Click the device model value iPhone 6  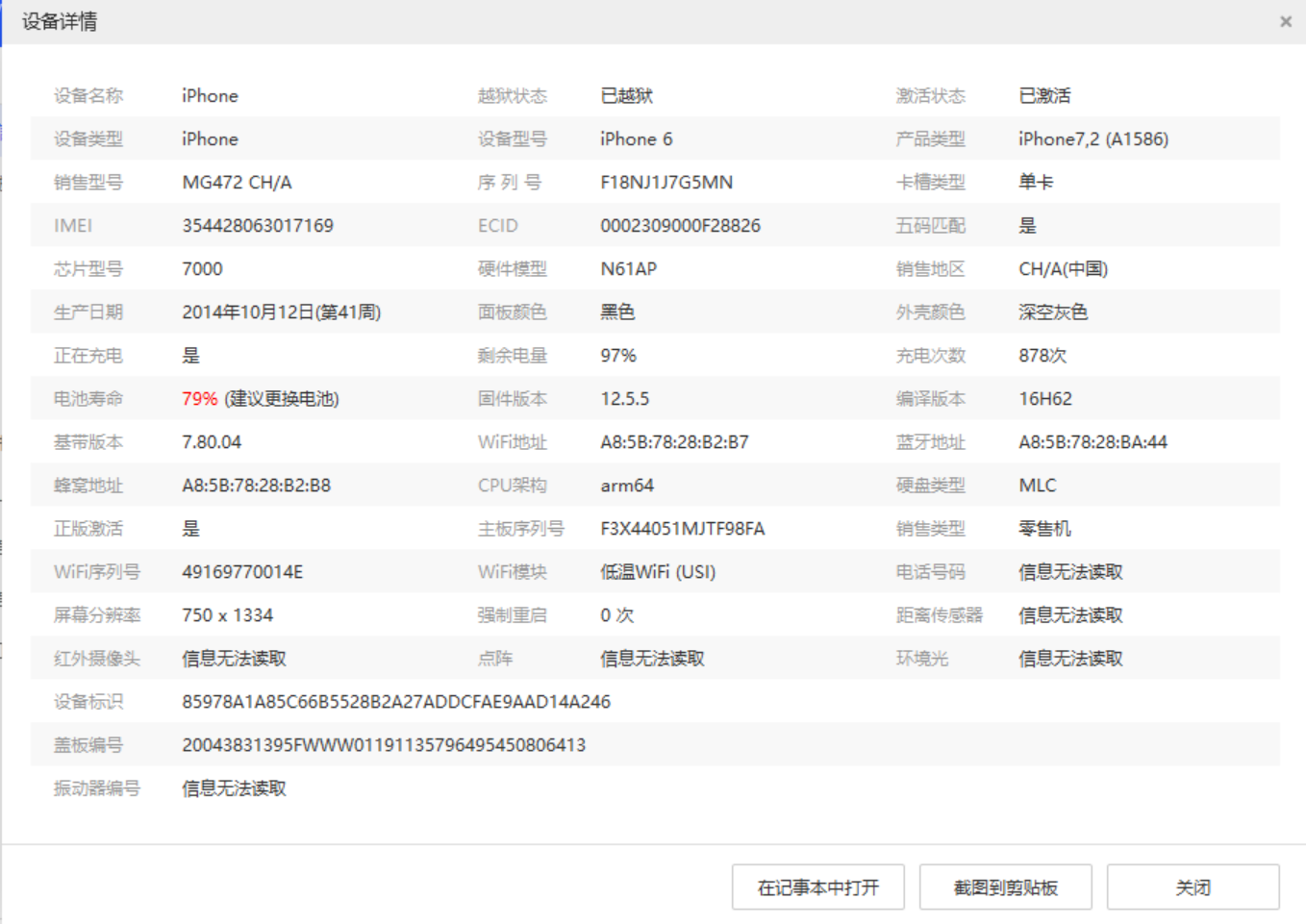click(637, 139)
